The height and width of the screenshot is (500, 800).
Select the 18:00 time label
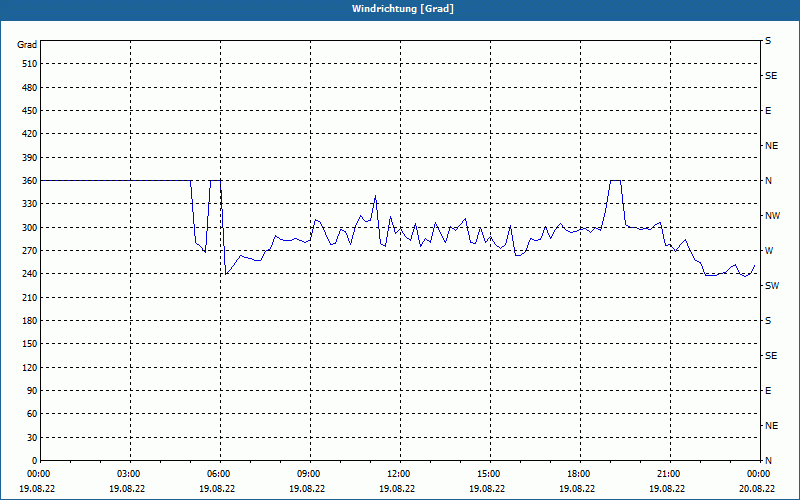[579, 474]
